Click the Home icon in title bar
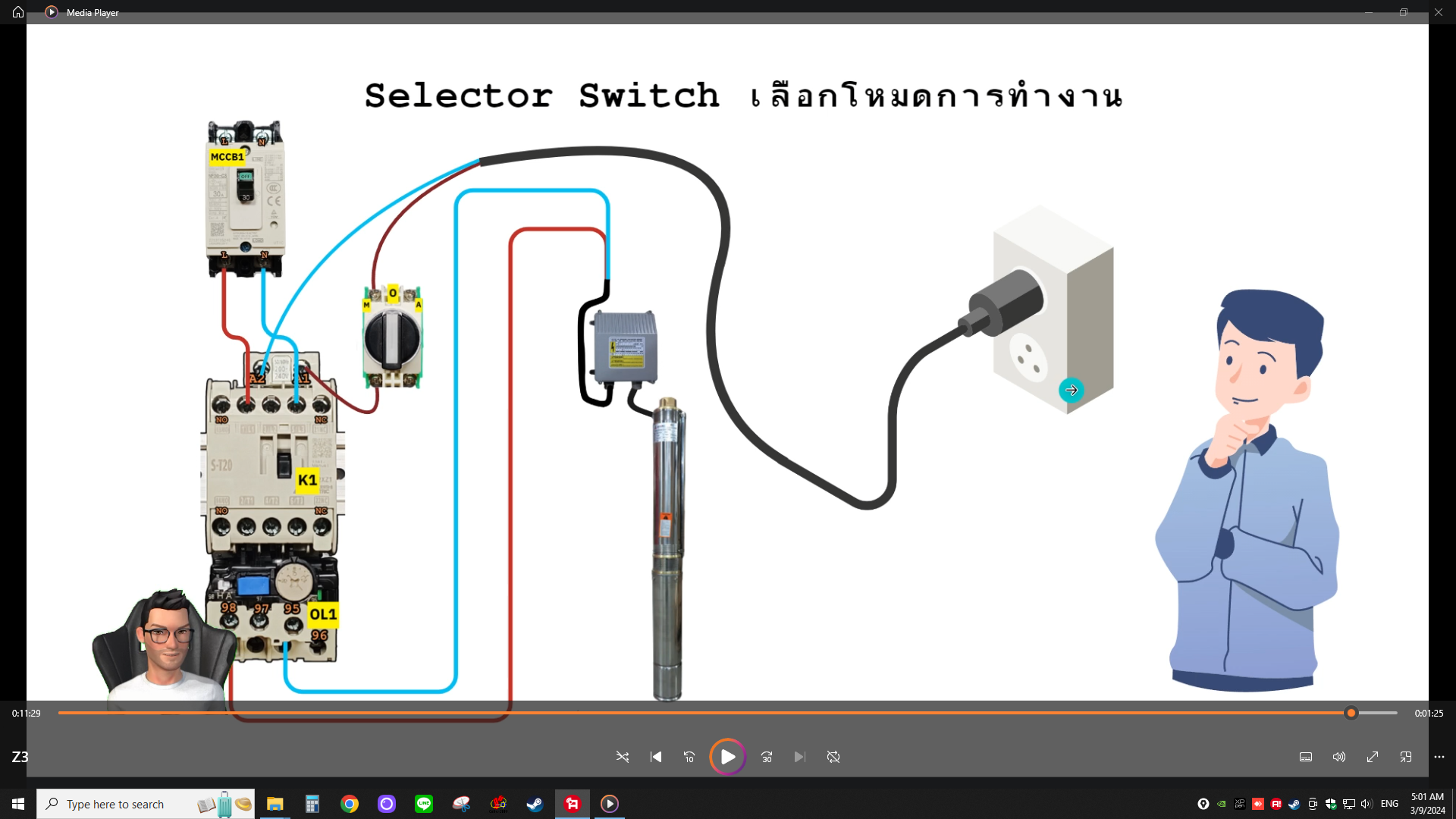This screenshot has height=819, width=1456. [18, 12]
